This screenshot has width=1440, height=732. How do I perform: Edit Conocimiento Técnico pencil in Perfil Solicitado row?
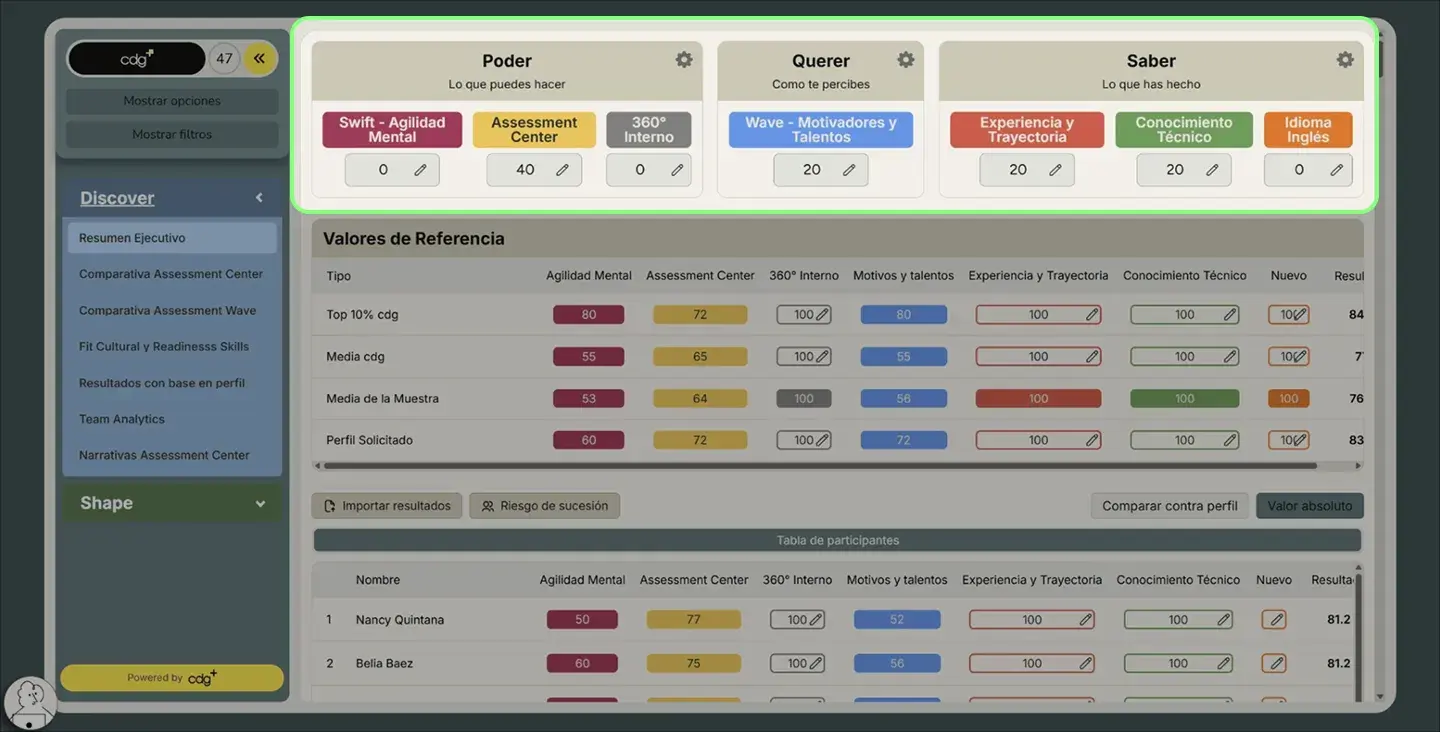tap(1230, 440)
